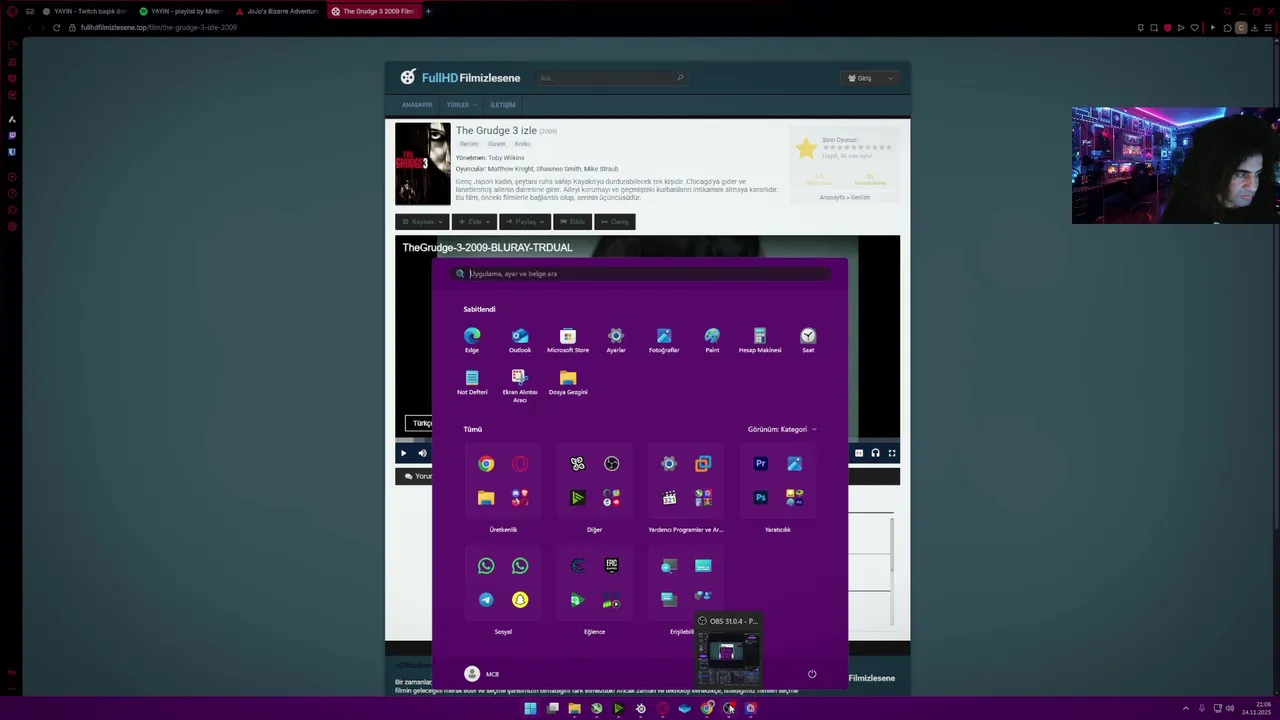Open Ekle dropdown below movie info
This screenshot has width=1280, height=720.
click(x=474, y=222)
